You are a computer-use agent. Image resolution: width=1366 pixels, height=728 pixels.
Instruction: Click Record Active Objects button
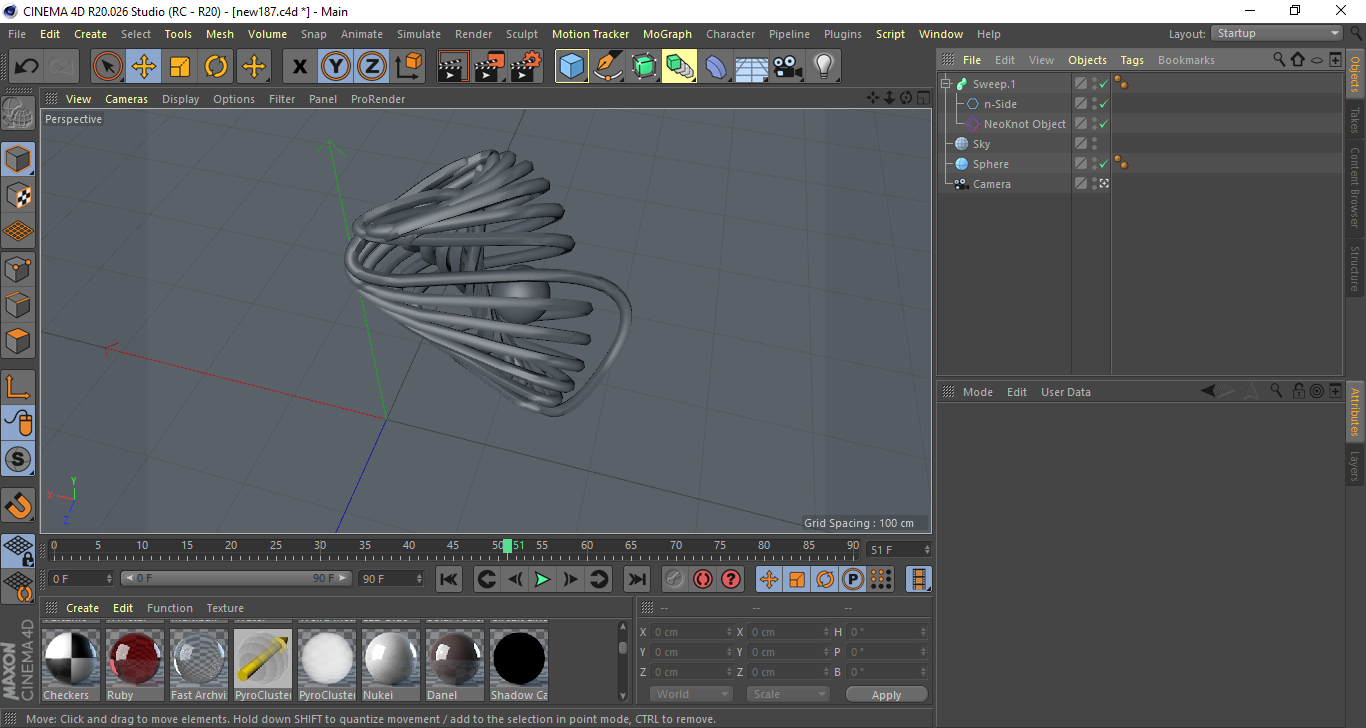tap(675, 579)
